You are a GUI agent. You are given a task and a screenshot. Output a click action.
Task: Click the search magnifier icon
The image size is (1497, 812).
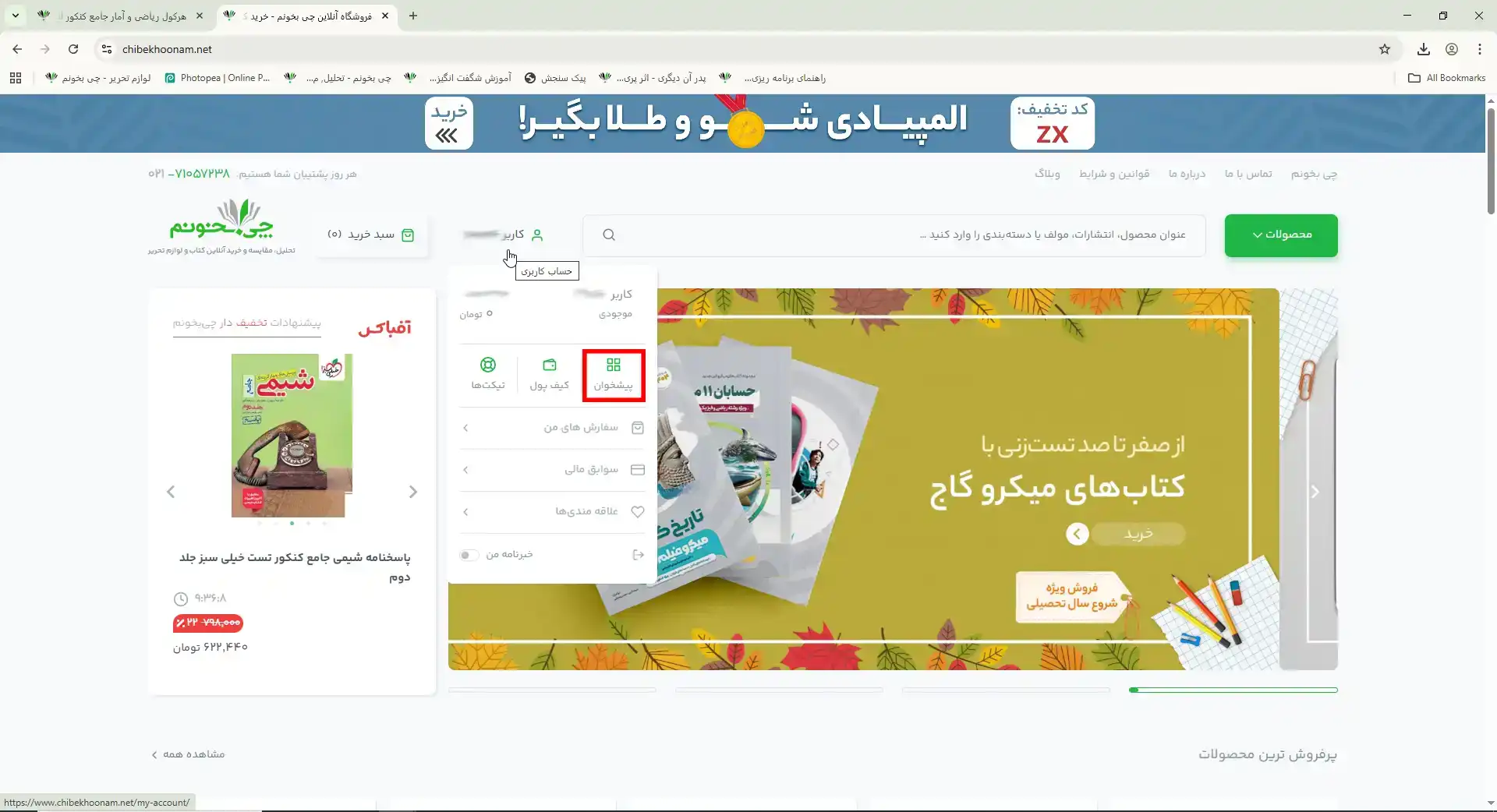click(x=609, y=235)
